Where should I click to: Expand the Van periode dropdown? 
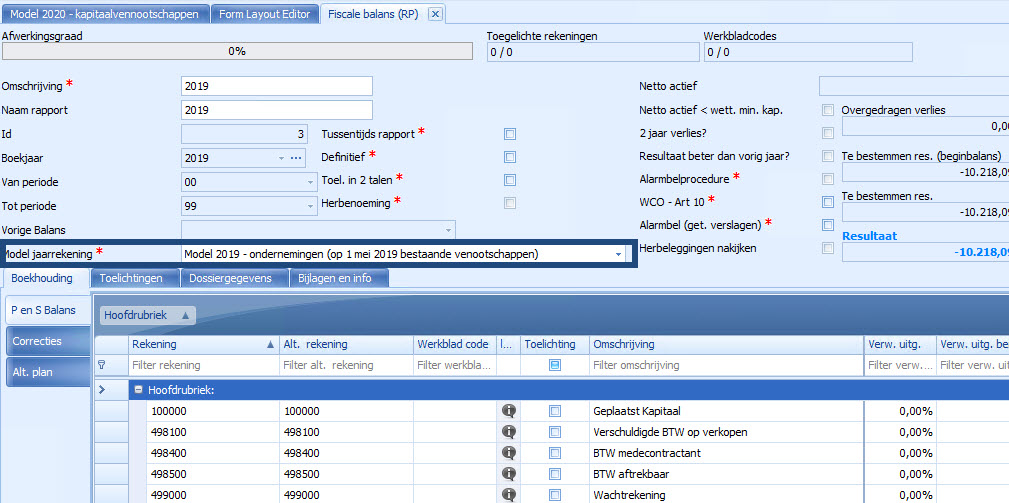point(308,182)
